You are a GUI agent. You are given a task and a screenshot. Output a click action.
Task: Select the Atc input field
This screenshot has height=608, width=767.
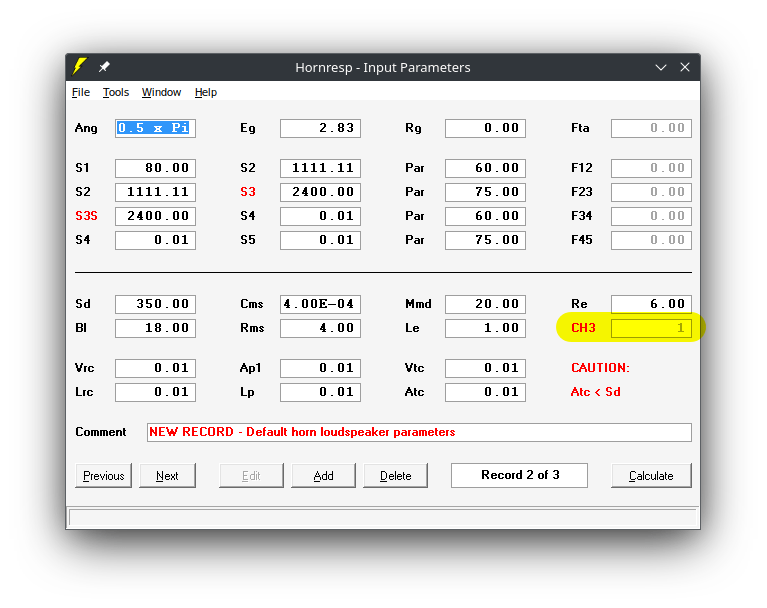485,392
